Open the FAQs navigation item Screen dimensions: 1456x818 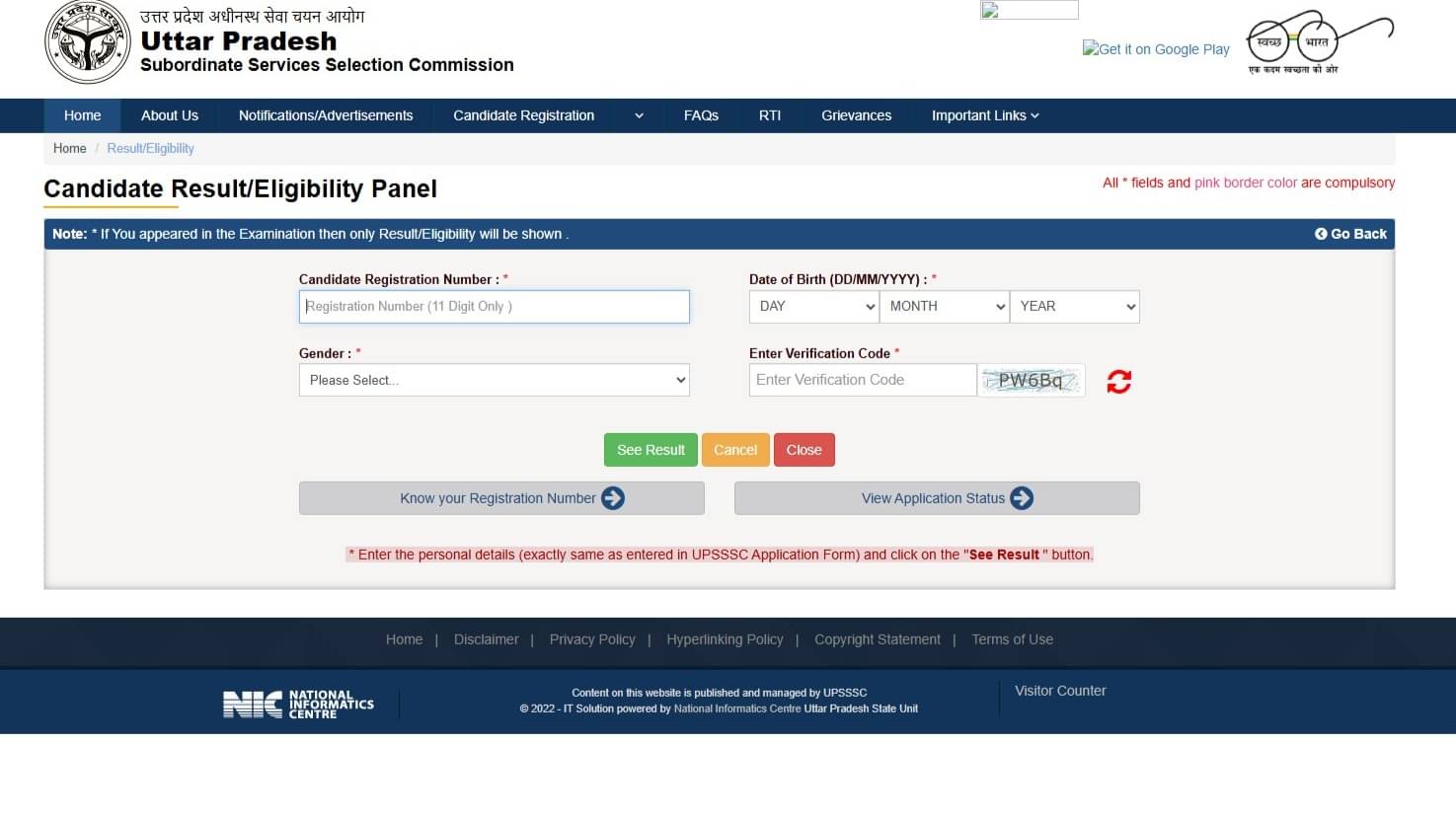click(701, 115)
